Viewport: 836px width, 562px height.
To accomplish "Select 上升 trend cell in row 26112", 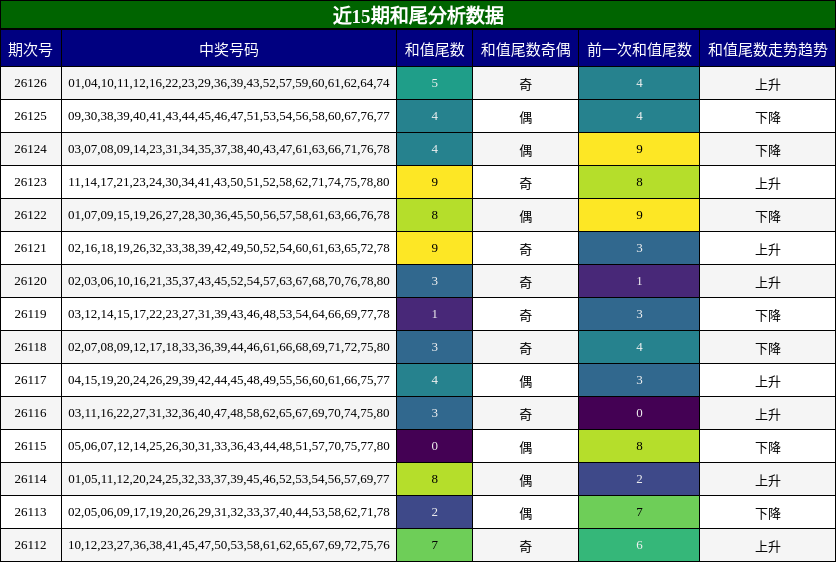I will (x=768, y=545).
